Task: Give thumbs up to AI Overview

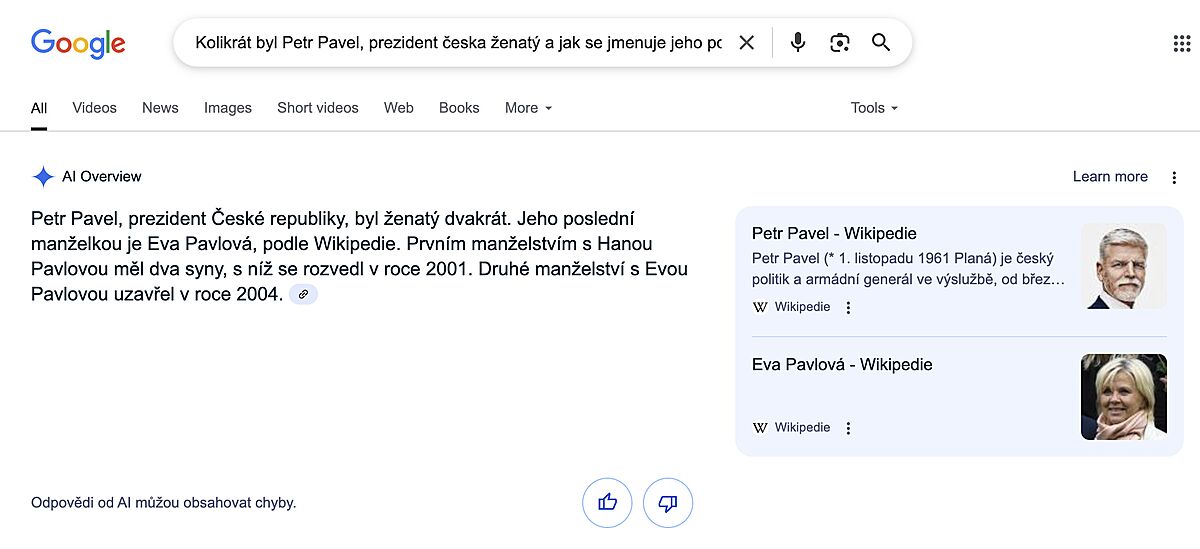Action: (607, 502)
